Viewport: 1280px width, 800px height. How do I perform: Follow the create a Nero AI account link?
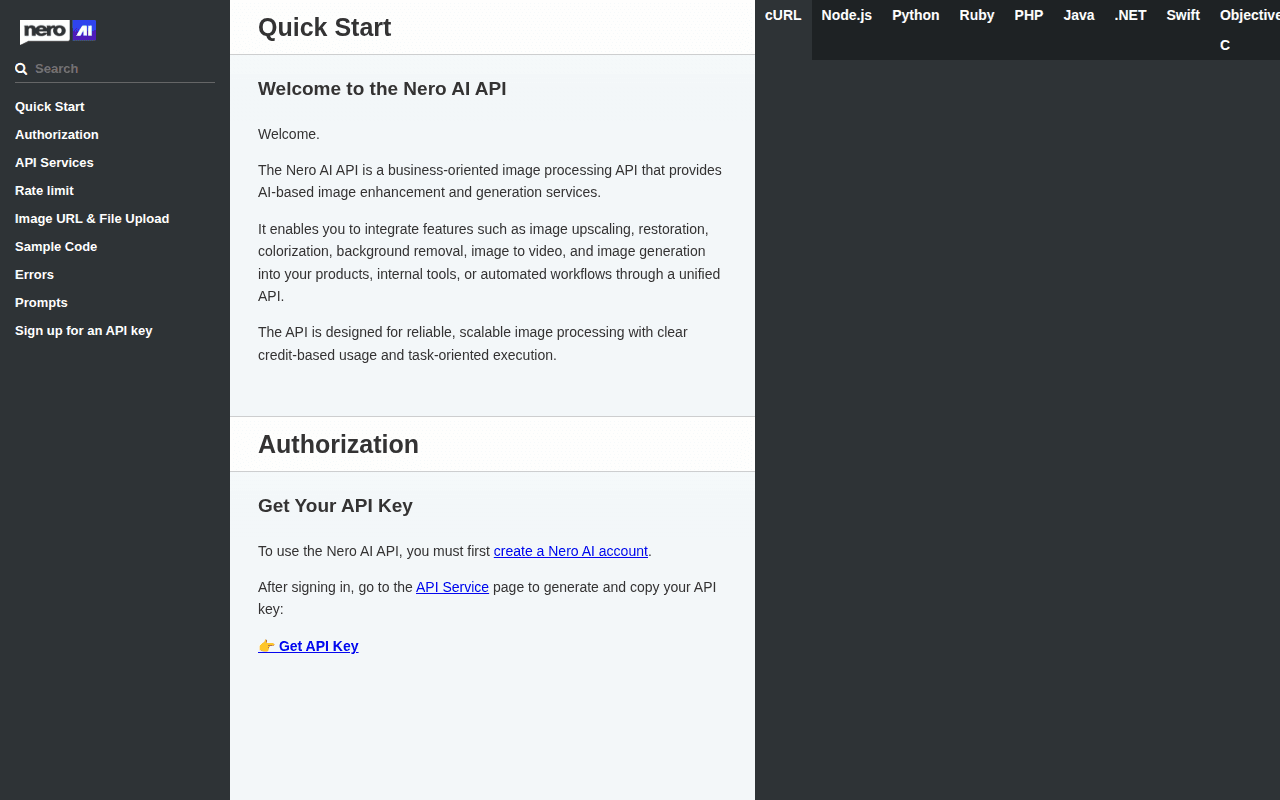571,551
